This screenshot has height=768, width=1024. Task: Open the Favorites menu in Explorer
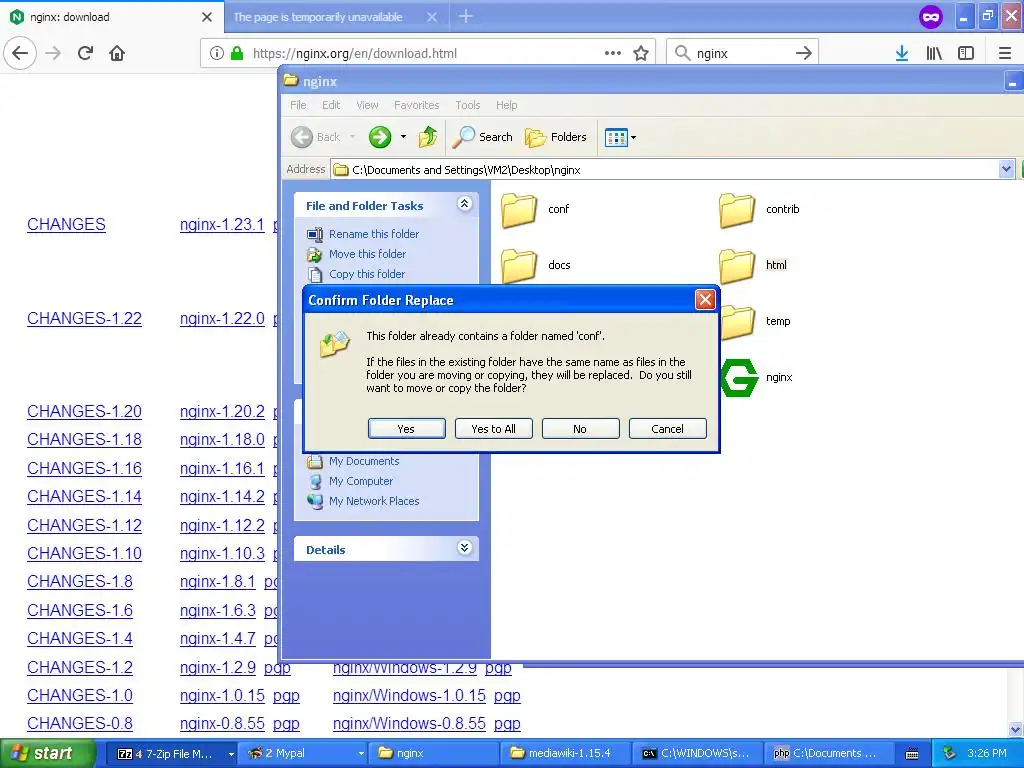coord(417,105)
